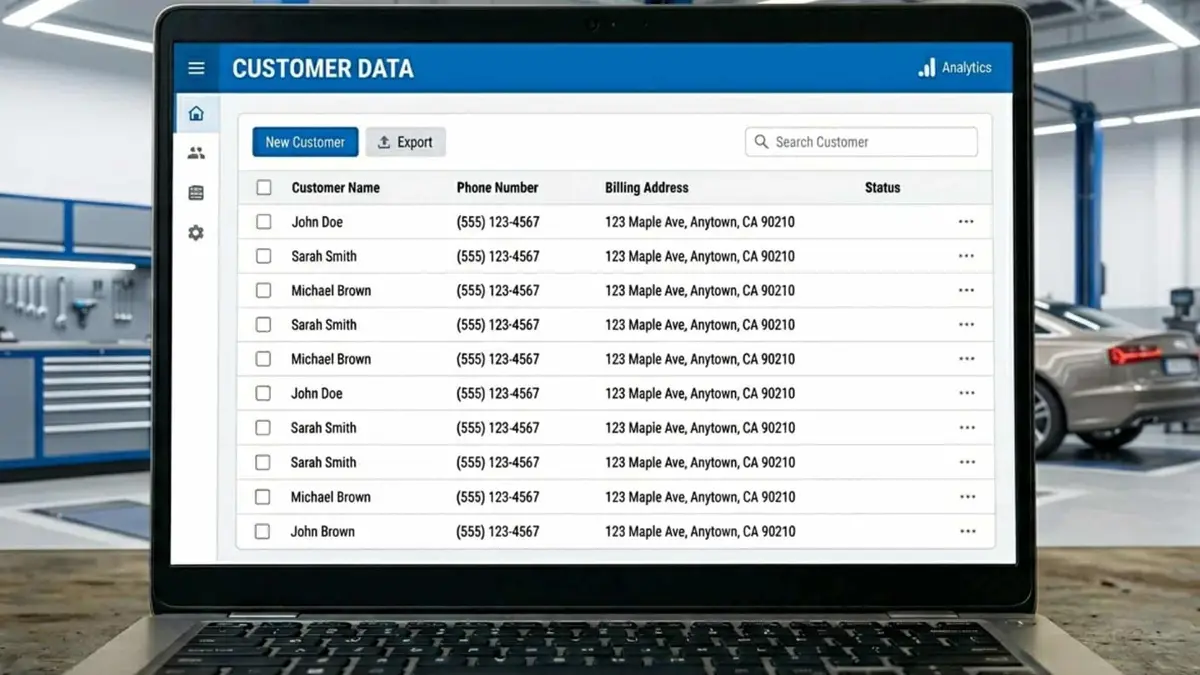Sort by the Customer Name column header
Viewport: 1200px width, 675px height.
(335, 187)
